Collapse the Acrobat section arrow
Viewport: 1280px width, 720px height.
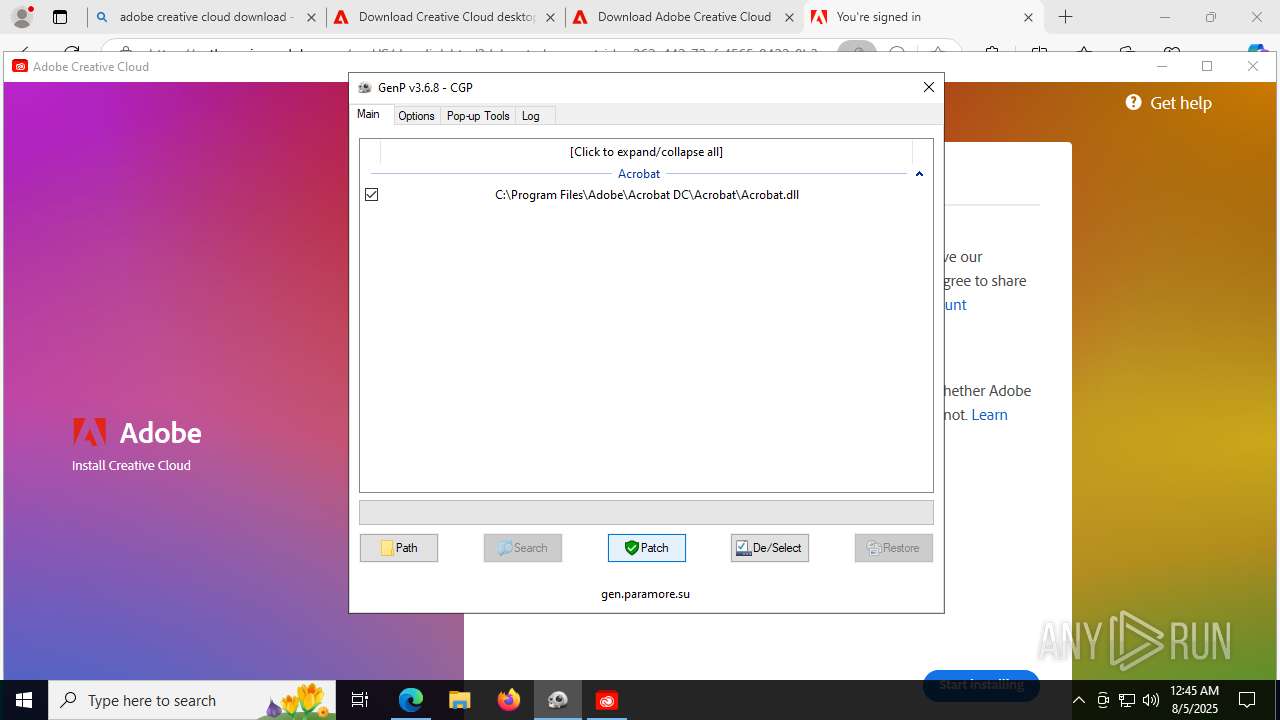[919, 174]
